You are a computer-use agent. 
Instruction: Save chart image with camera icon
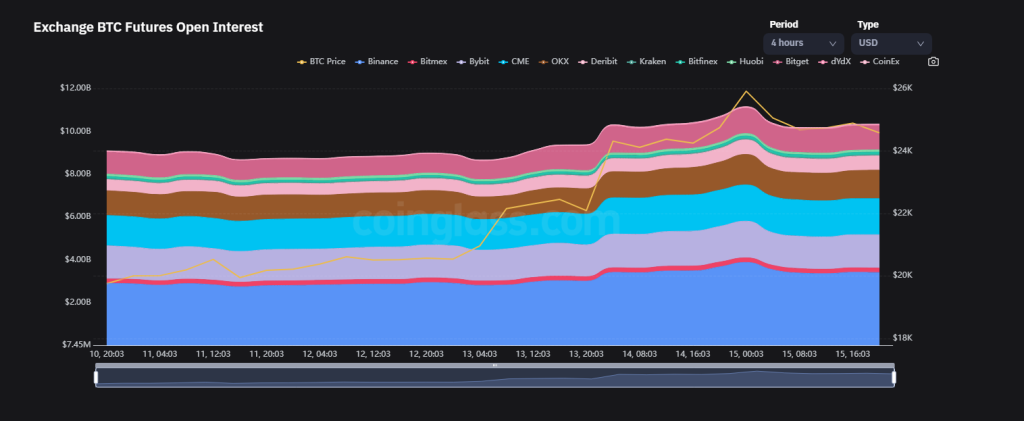coord(933,61)
